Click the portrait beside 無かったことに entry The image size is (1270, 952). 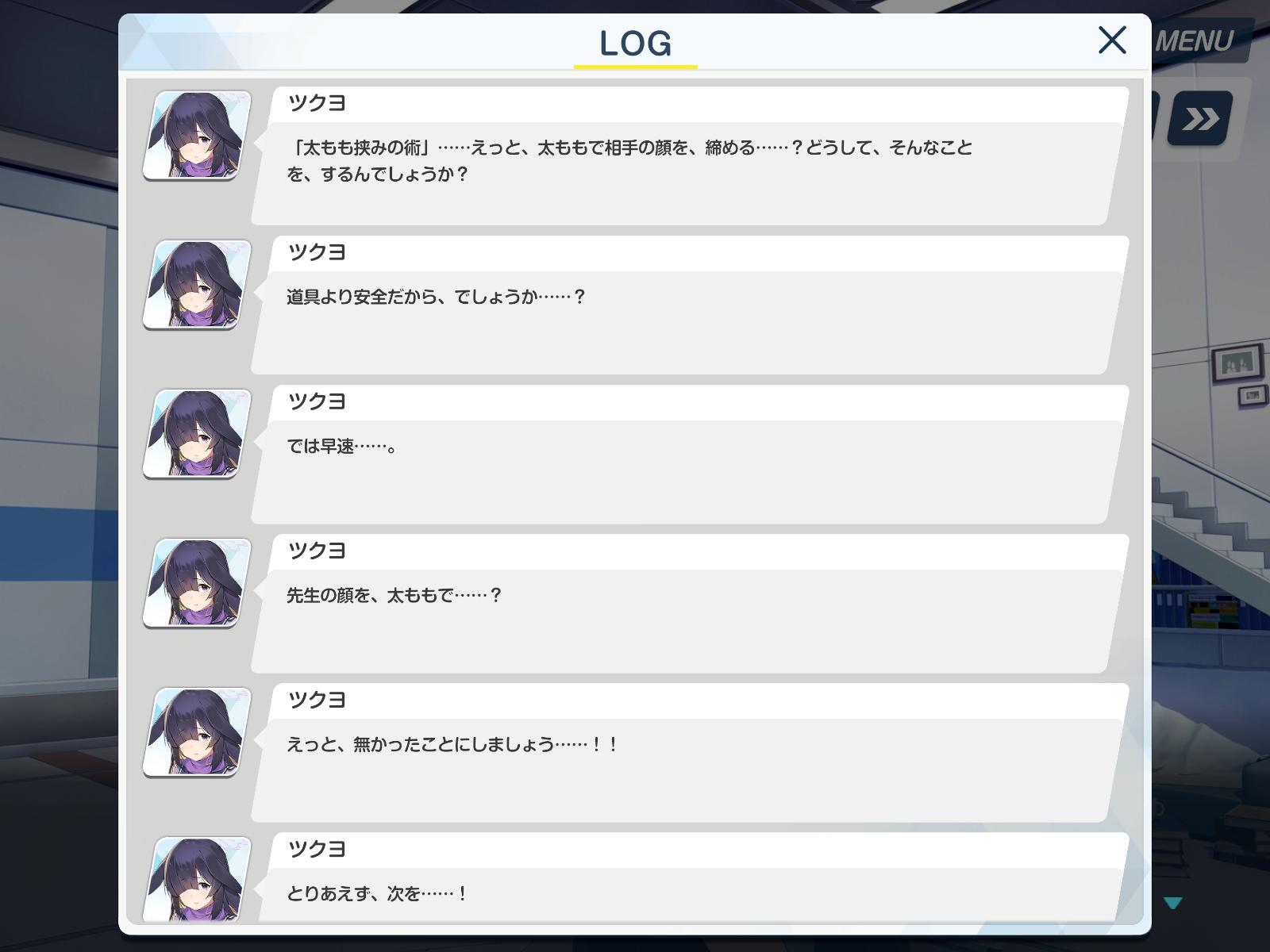pos(197,732)
